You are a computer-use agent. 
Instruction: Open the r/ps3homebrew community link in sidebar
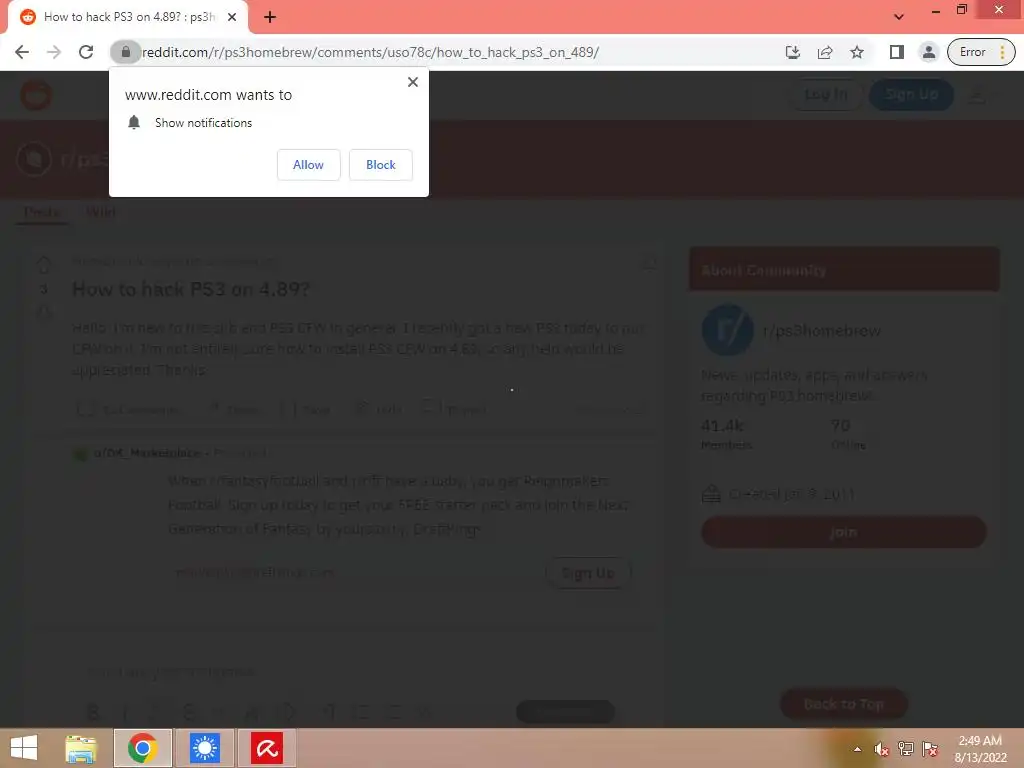(x=822, y=331)
